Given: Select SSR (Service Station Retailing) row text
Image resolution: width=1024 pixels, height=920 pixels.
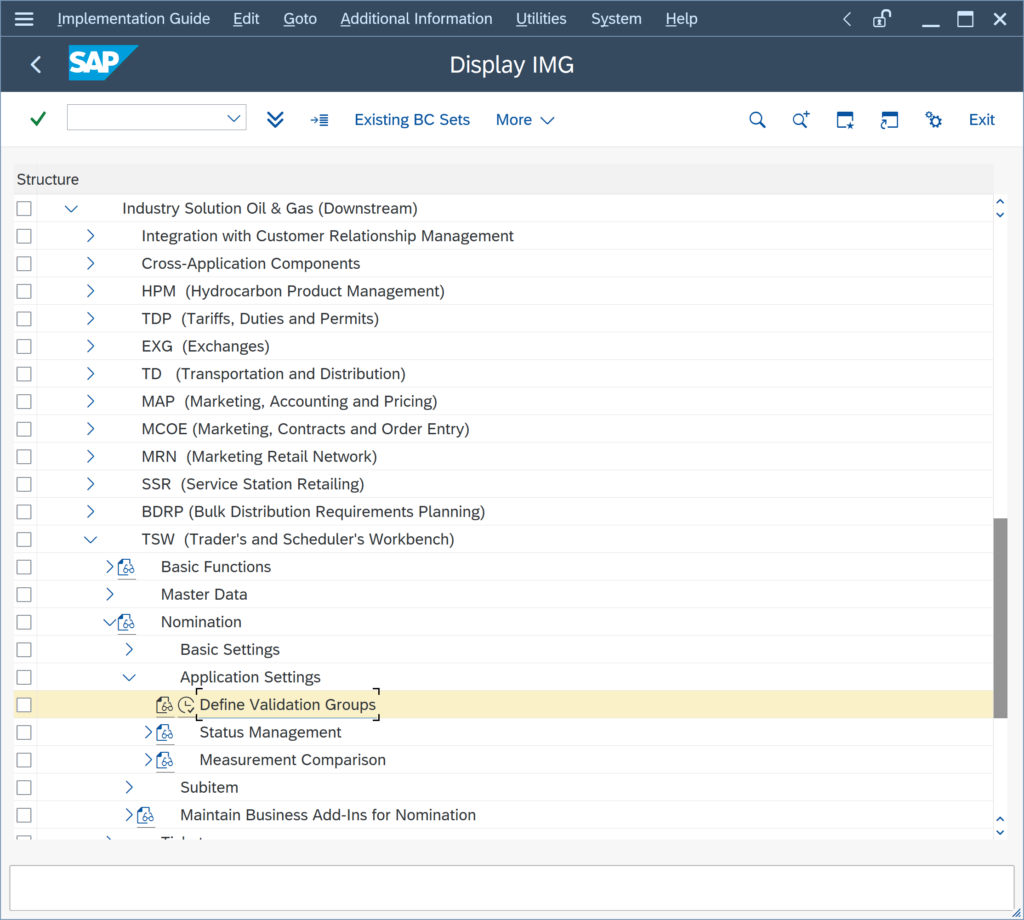Looking at the screenshot, I should [253, 484].
